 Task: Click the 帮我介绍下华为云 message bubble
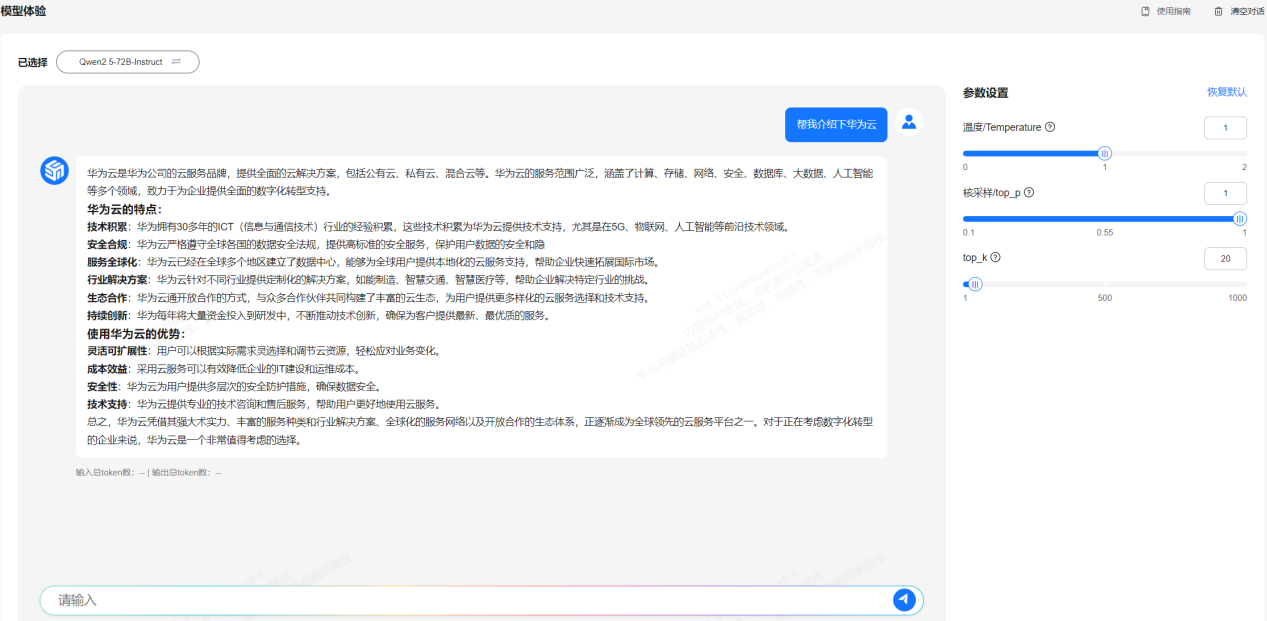[836, 124]
